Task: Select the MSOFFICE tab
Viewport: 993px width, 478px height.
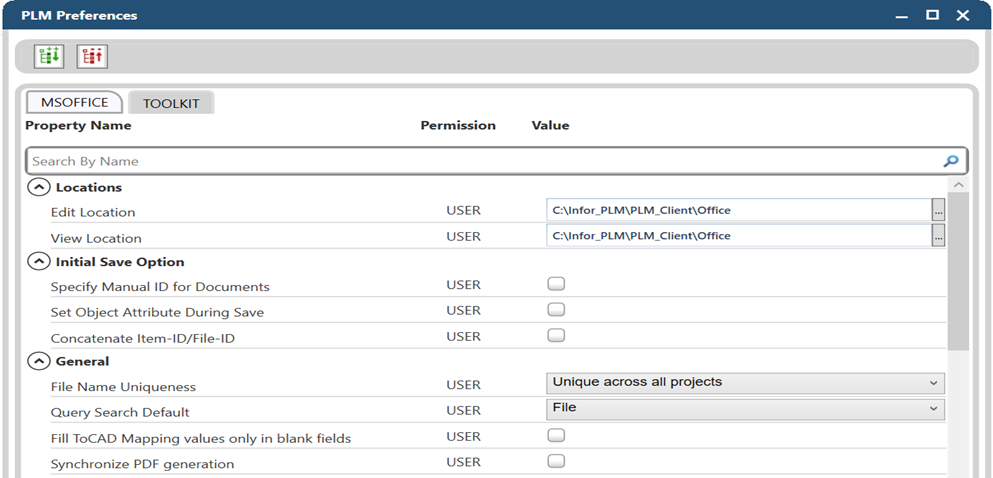Action: pyautogui.click(x=74, y=103)
